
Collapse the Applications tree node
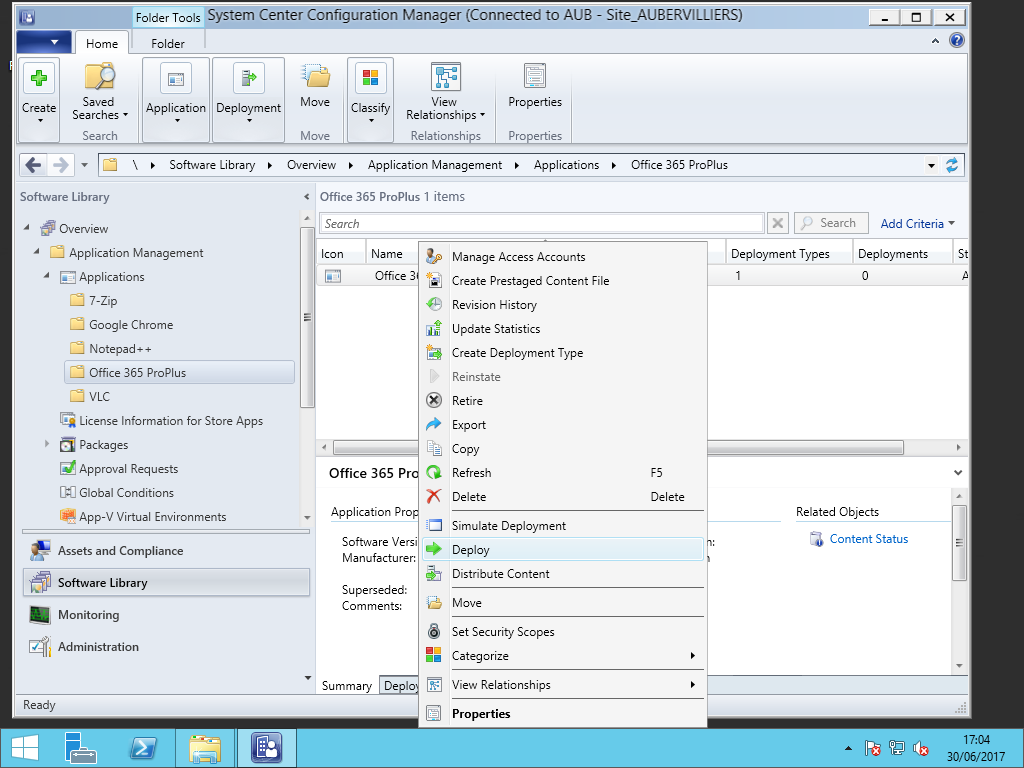(47, 276)
